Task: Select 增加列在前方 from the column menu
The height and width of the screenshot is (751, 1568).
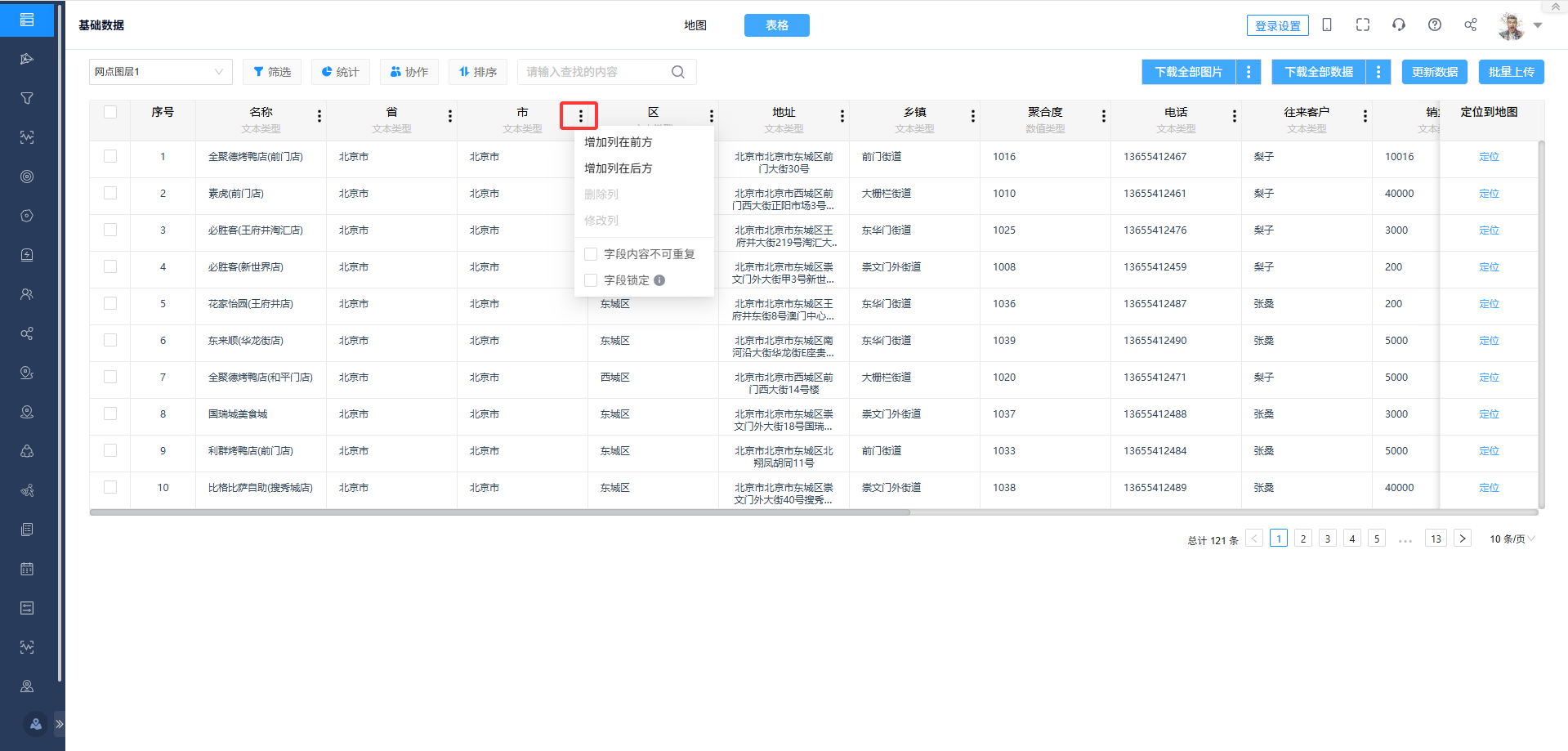Action: coord(618,142)
